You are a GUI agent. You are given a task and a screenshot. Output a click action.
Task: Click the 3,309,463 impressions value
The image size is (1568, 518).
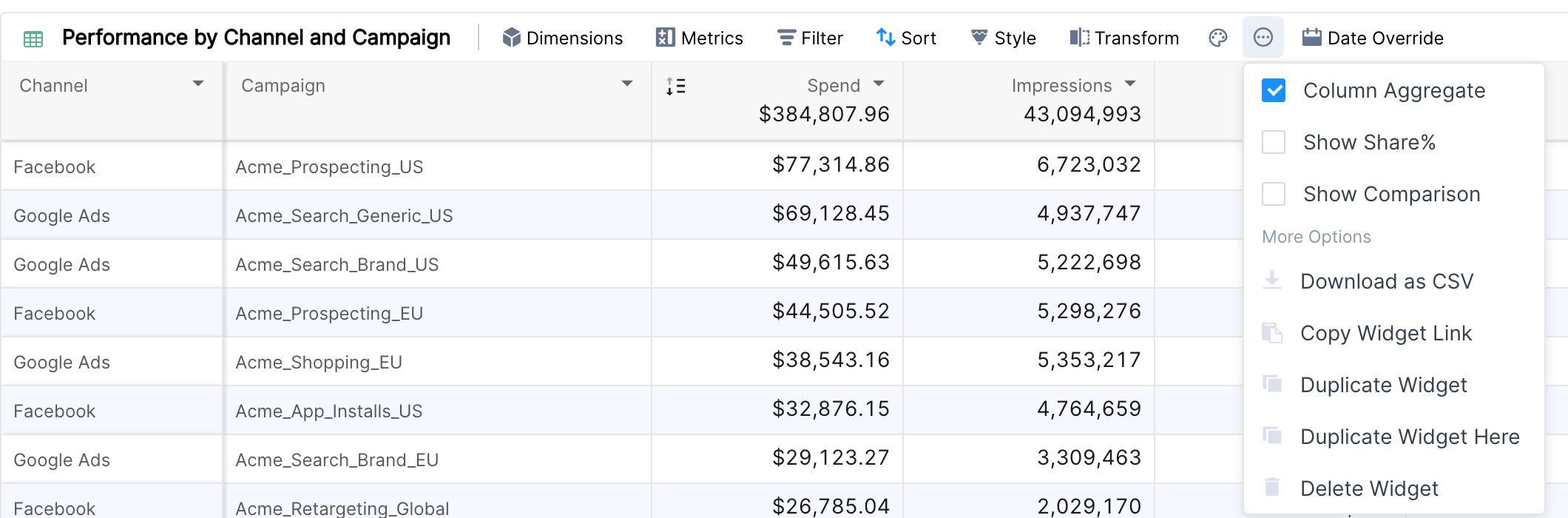tap(1089, 457)
